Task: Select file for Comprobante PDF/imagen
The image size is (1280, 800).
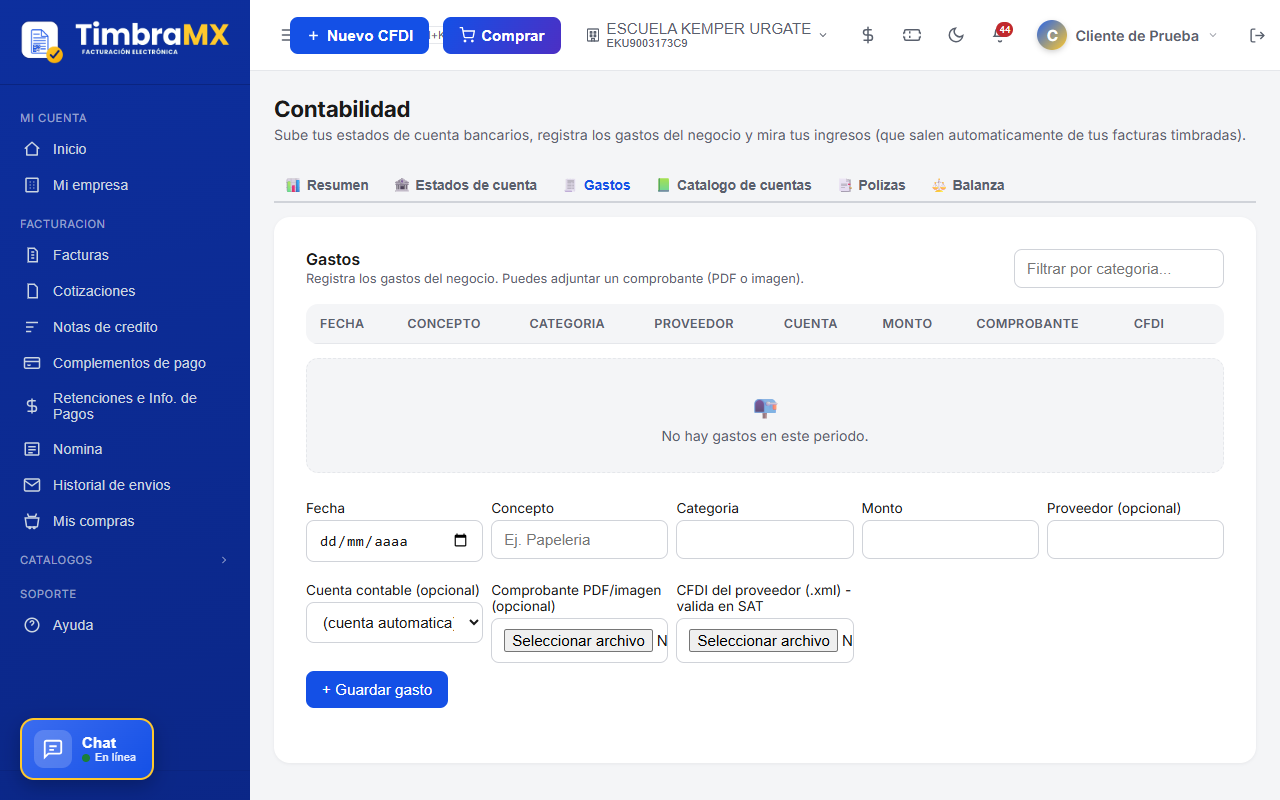Action: click(578, 641)
